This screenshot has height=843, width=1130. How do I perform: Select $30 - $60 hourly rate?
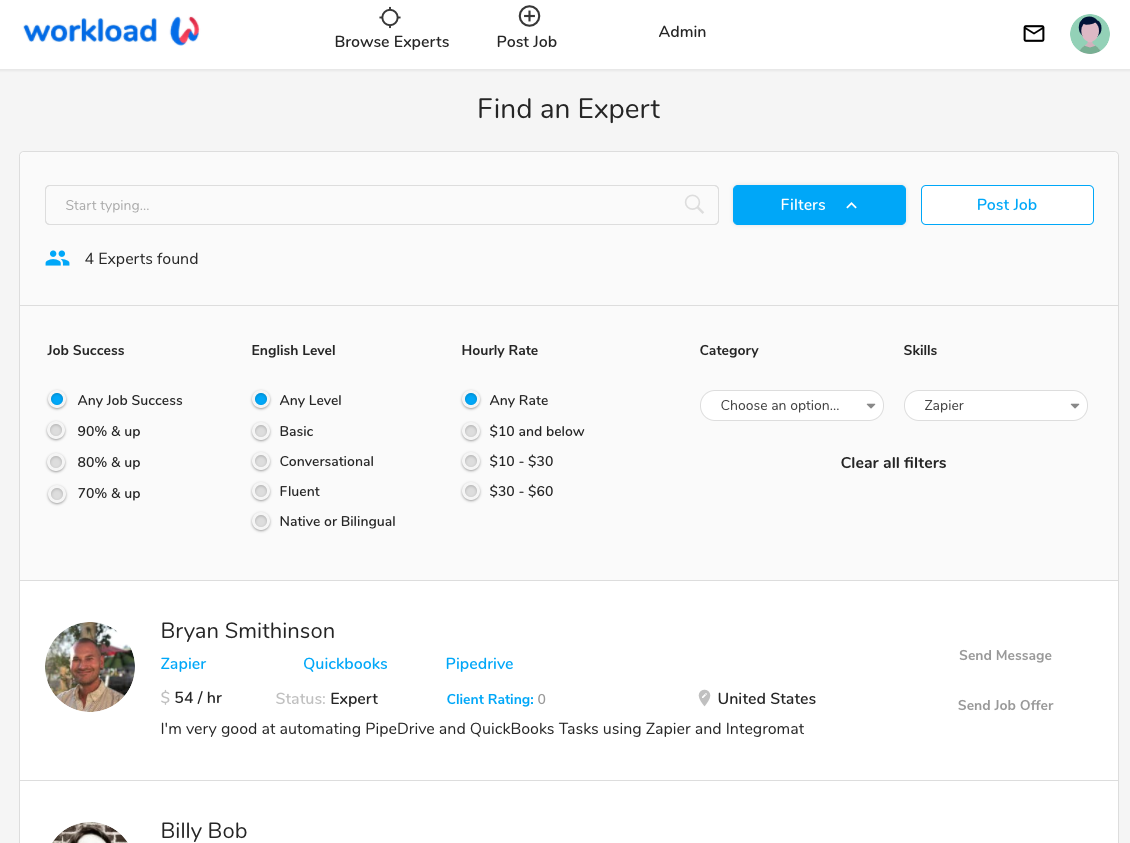[x=471, y=491]
